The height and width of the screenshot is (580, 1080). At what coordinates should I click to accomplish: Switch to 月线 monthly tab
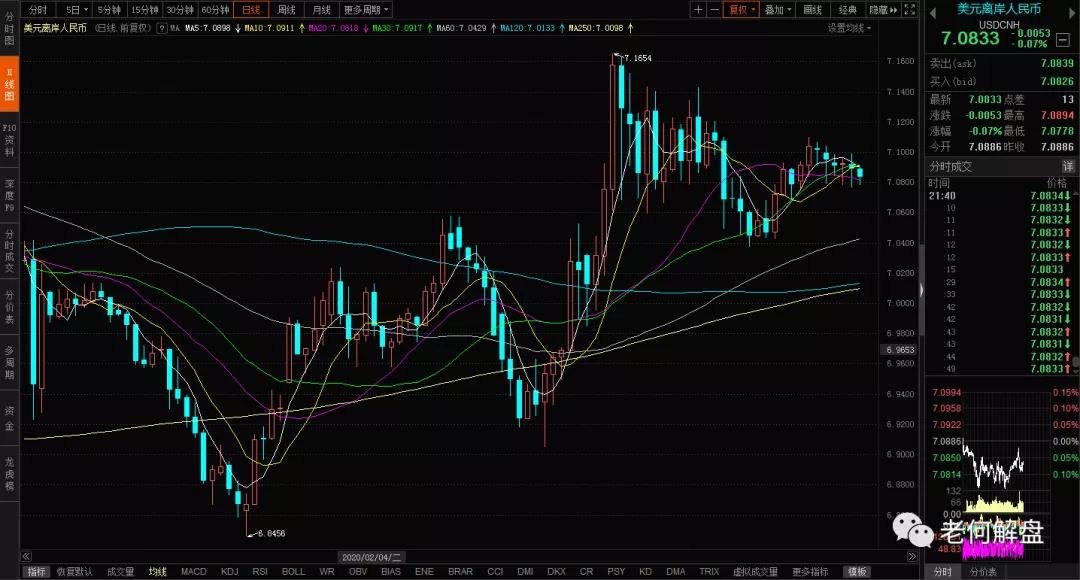[x=322, y=10]
